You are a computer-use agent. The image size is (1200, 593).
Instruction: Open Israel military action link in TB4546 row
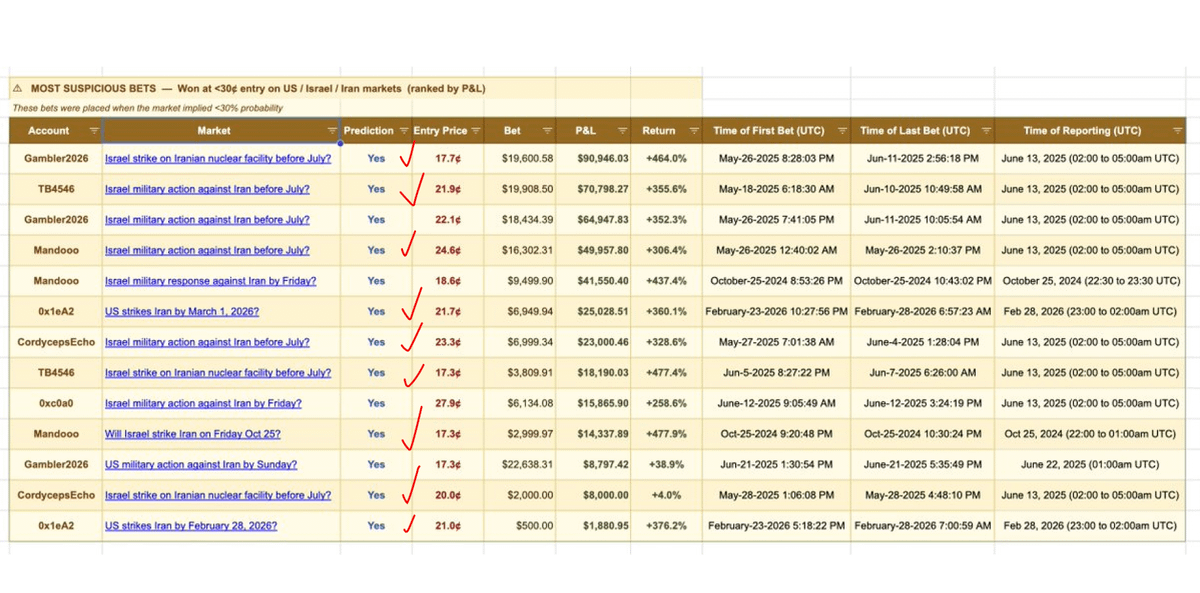[207, 189]
